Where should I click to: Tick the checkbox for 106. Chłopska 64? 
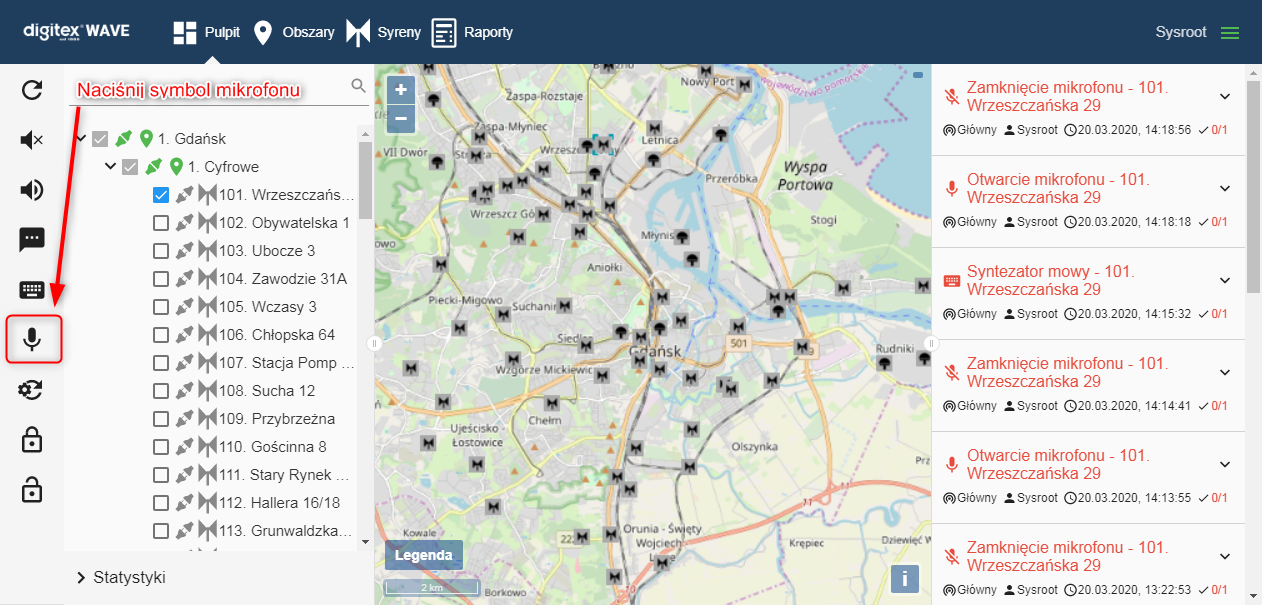pyautogui.click(x=161, y=335)
